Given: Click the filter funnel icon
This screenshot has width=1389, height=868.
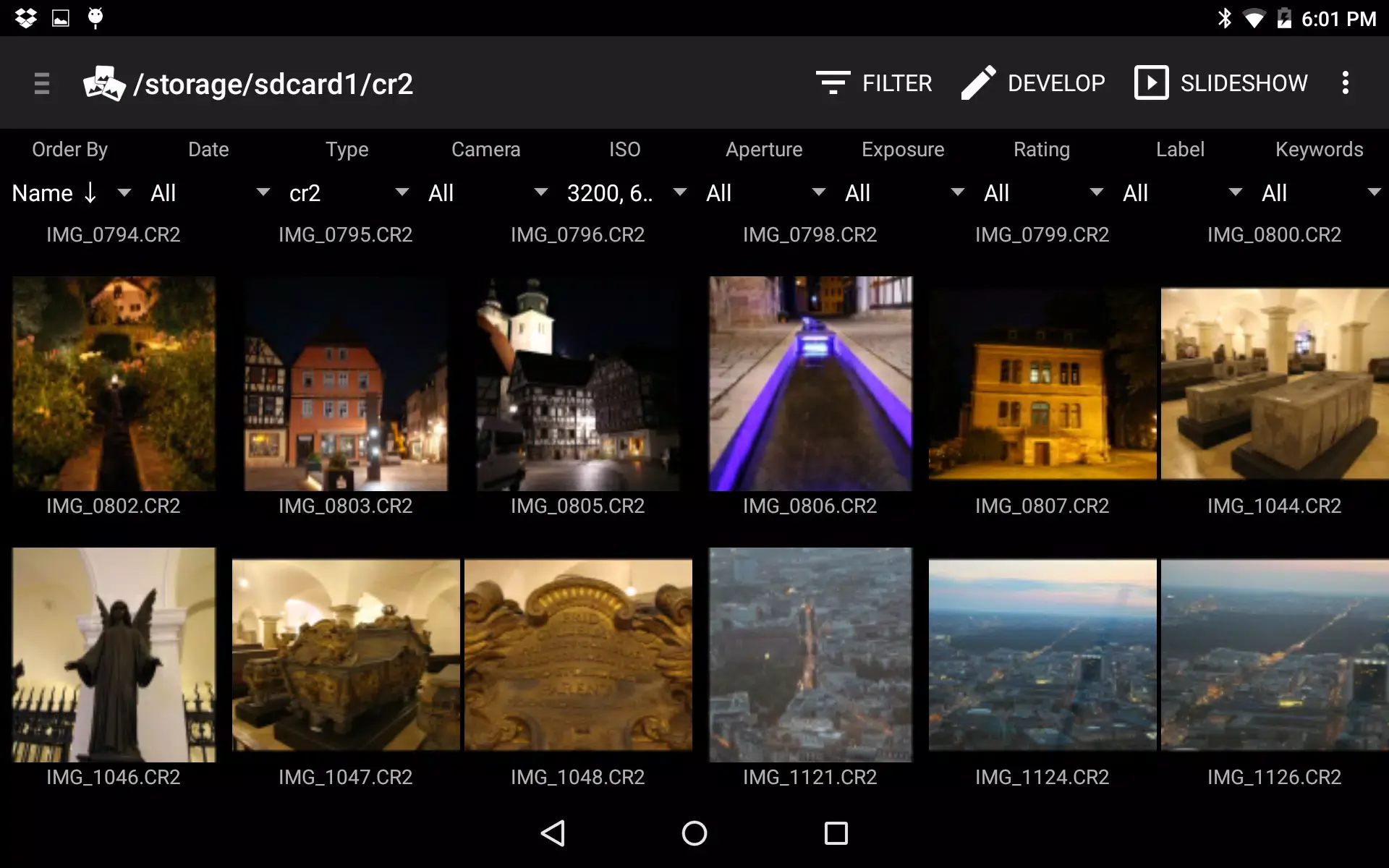Looking at the screenshot, I should click(x=832, y=82).
